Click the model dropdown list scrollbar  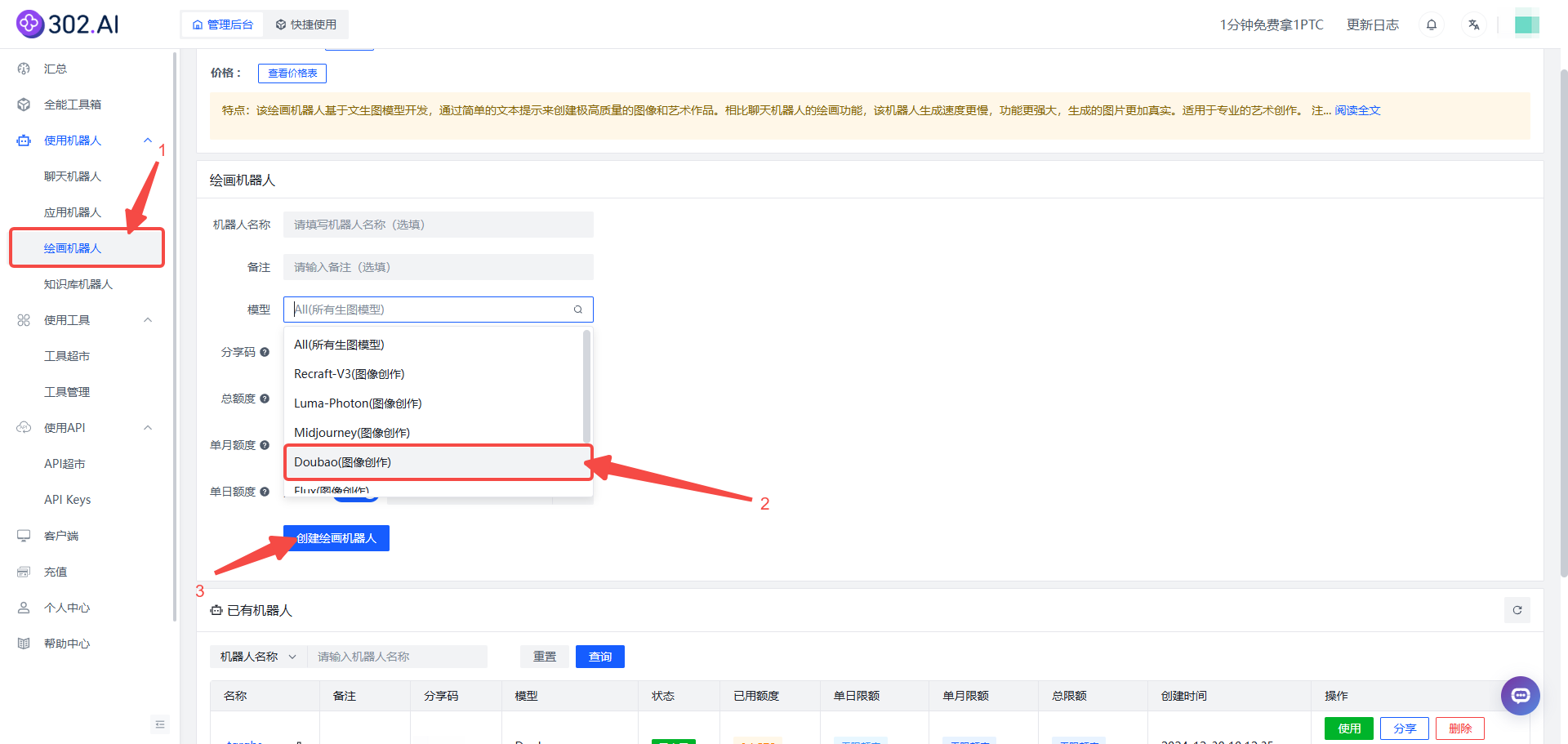pyautogui.click(x=586, y=386)
